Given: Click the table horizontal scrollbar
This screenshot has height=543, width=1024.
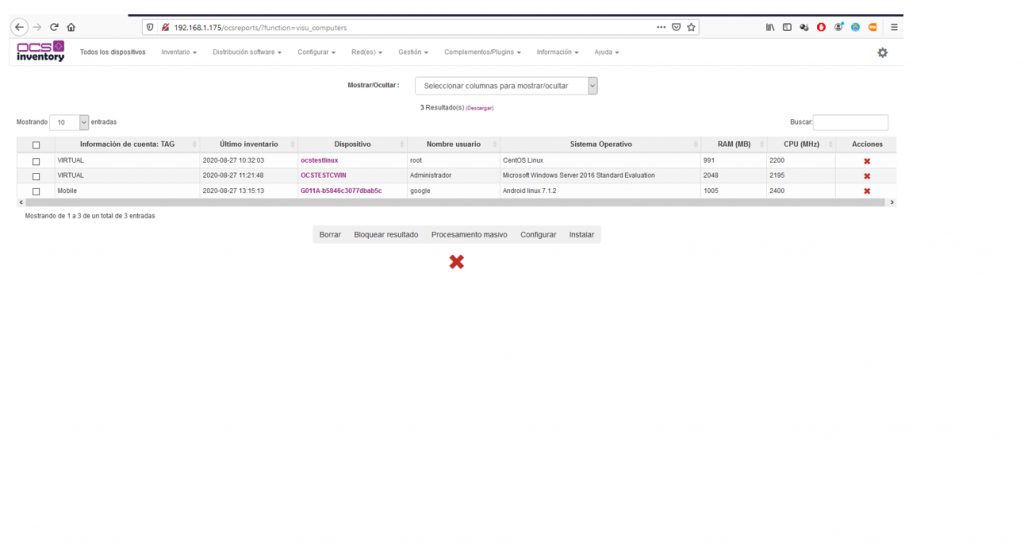Looking at the screenshot, I should [455, 203].
